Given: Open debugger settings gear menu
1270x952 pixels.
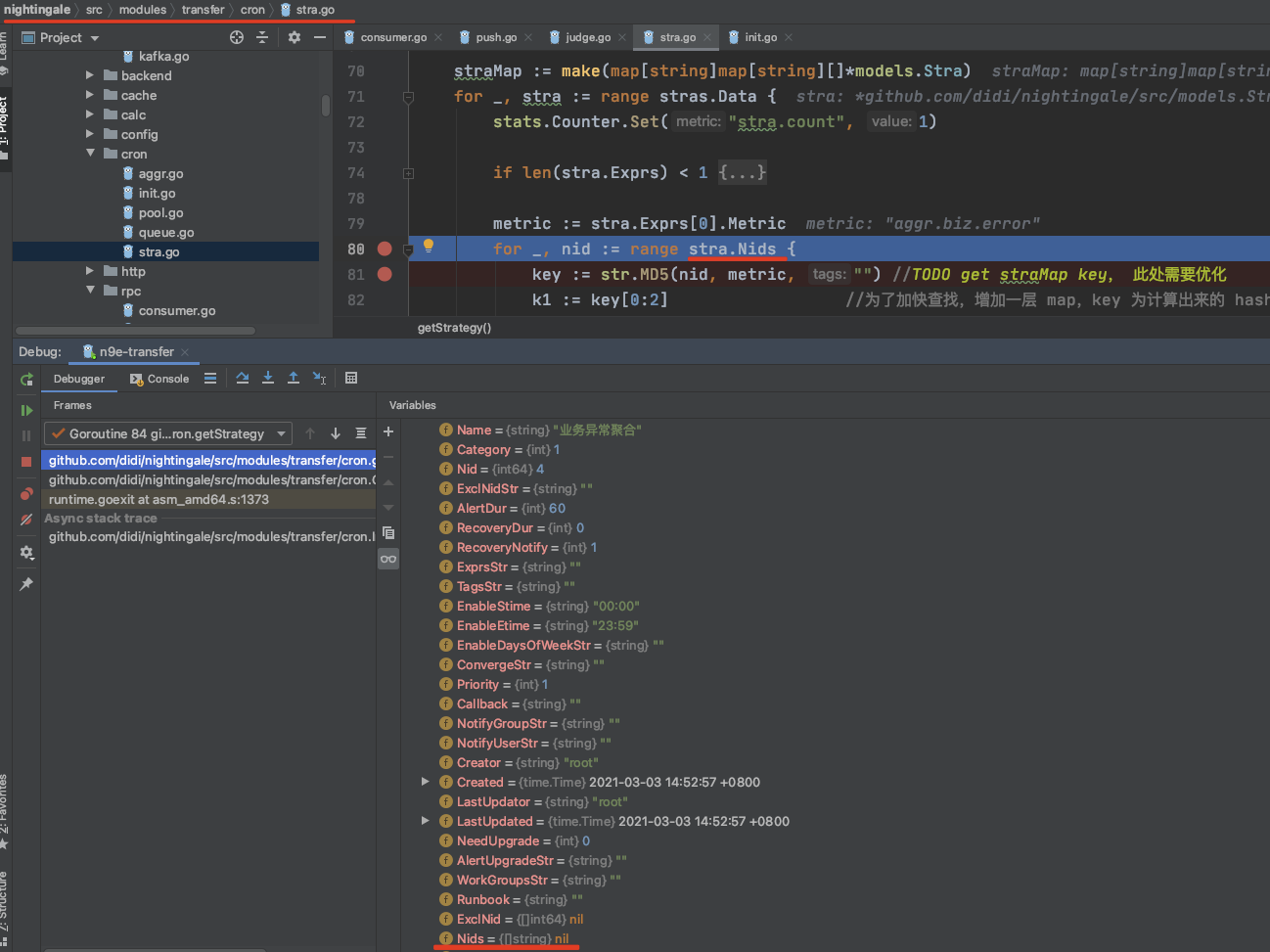Looking at the screenshot, I should coord(26,553).
